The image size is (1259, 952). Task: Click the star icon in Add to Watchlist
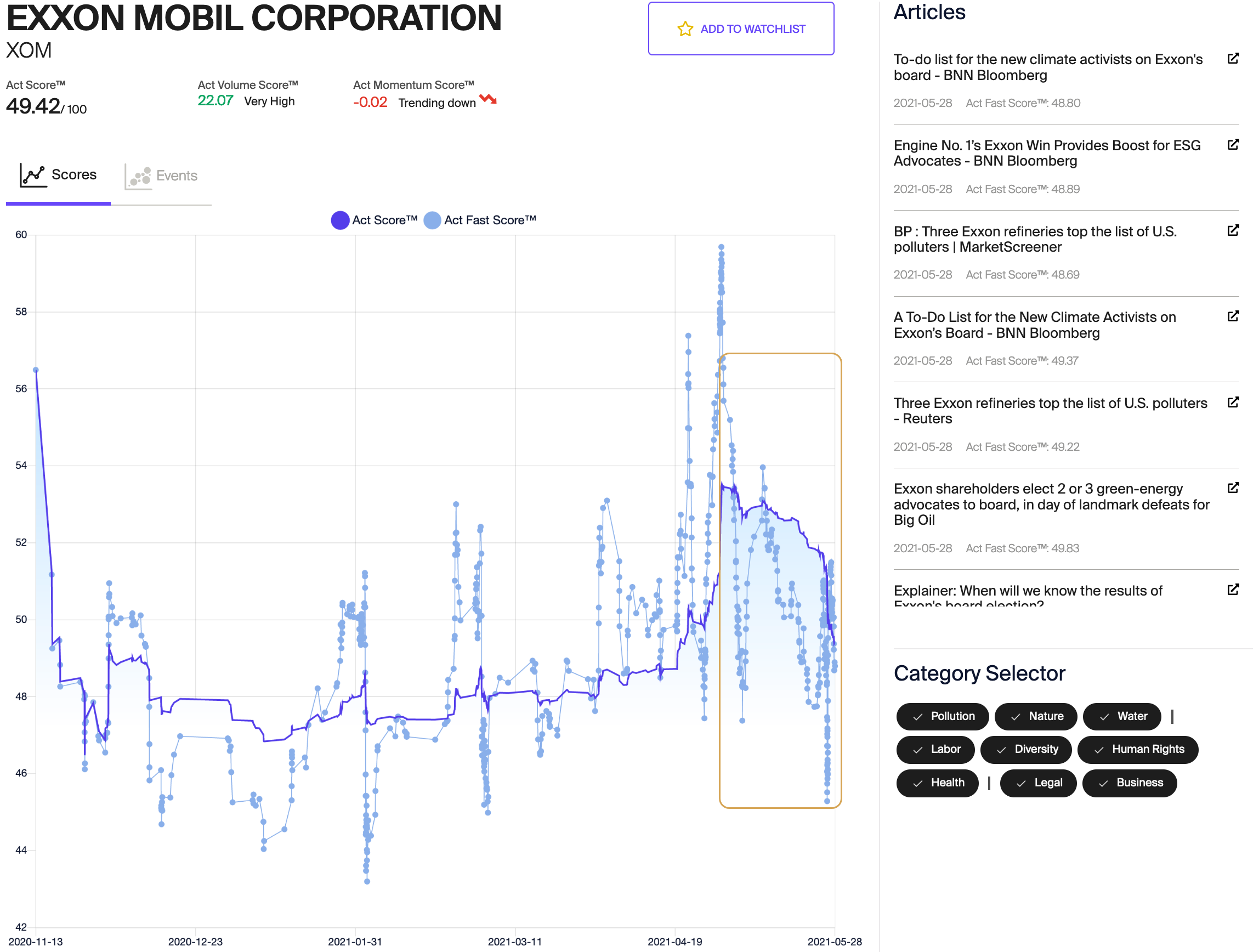(x=685, y=29)
